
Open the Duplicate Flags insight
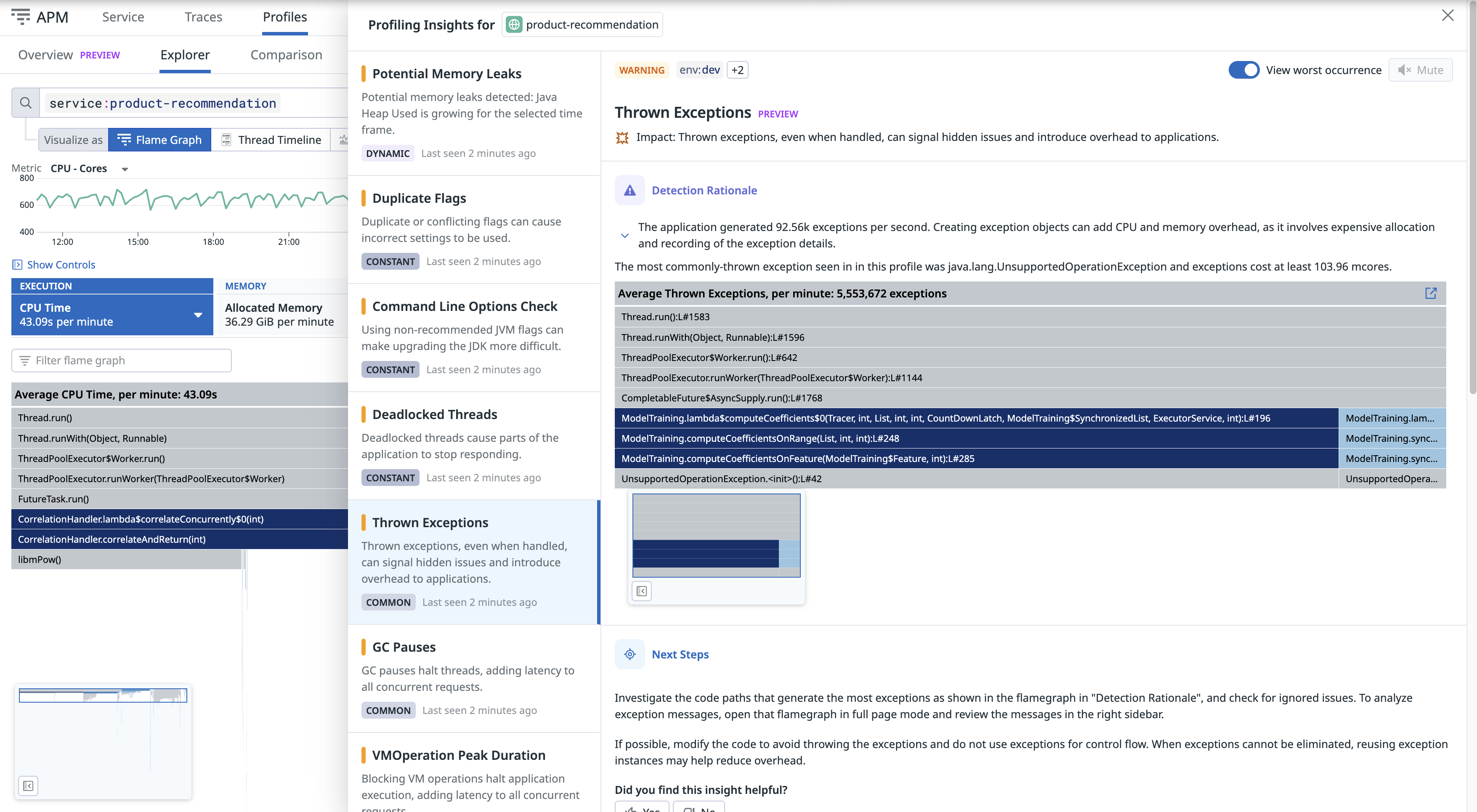click(474, 229)
